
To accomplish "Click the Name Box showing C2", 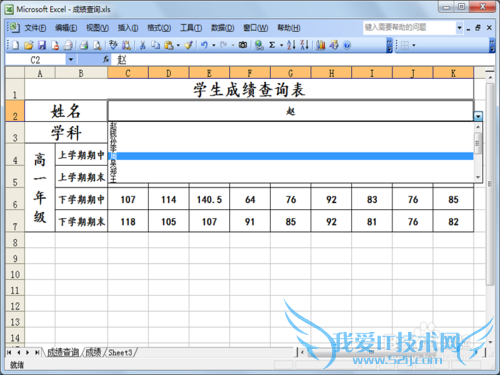I will [36, 60].
